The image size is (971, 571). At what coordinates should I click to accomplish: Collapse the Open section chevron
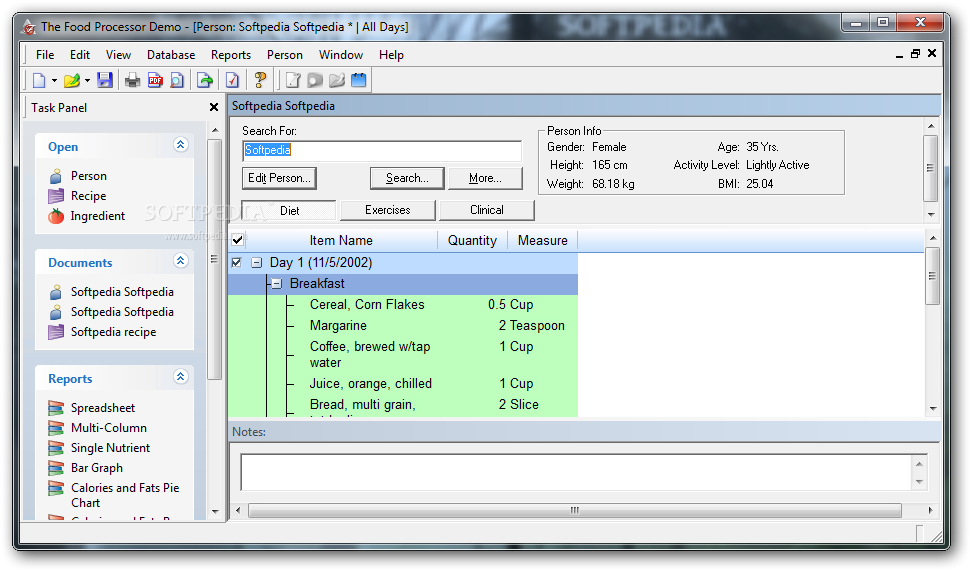pyautogui.click(x=180, y=145)
